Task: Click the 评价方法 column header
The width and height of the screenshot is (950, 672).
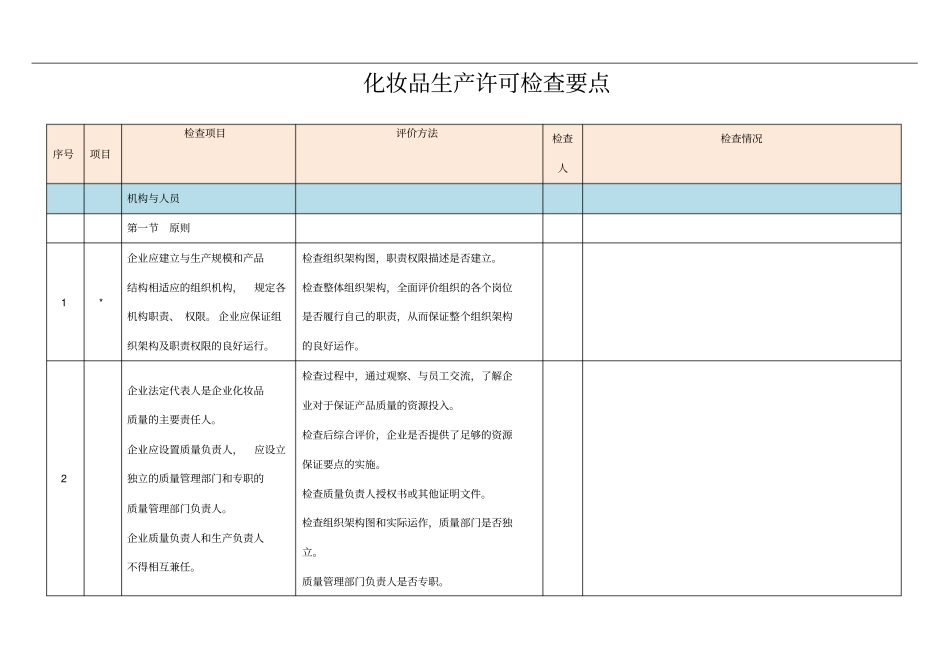Action: 419,154
